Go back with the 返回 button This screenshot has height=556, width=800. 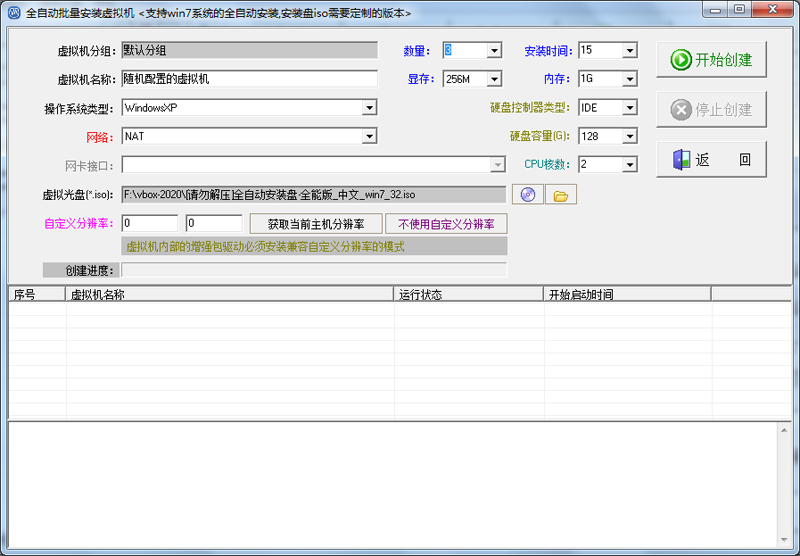click(x=711, y=160)
